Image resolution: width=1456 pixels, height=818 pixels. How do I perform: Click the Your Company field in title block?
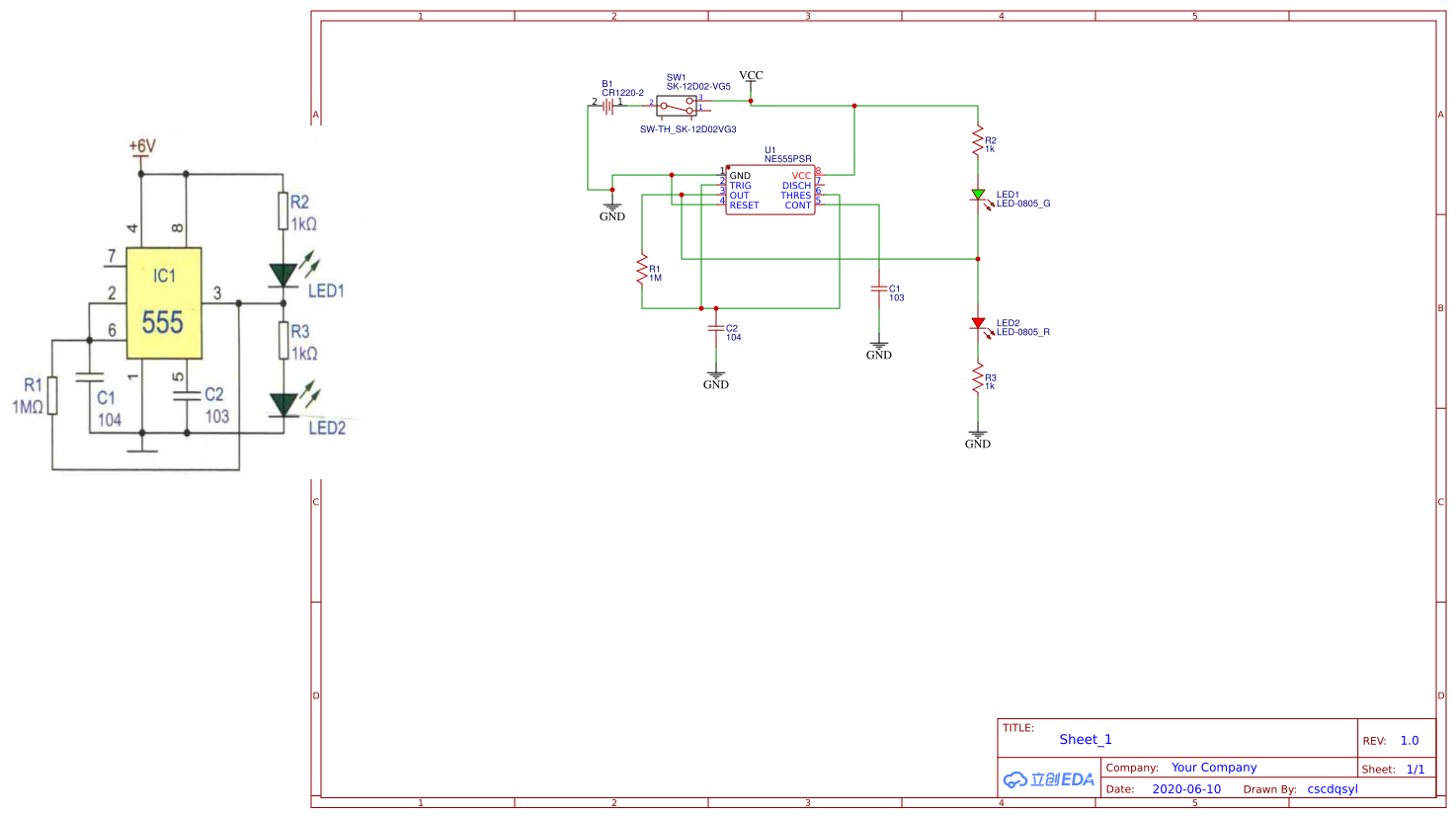[1214, 767]
